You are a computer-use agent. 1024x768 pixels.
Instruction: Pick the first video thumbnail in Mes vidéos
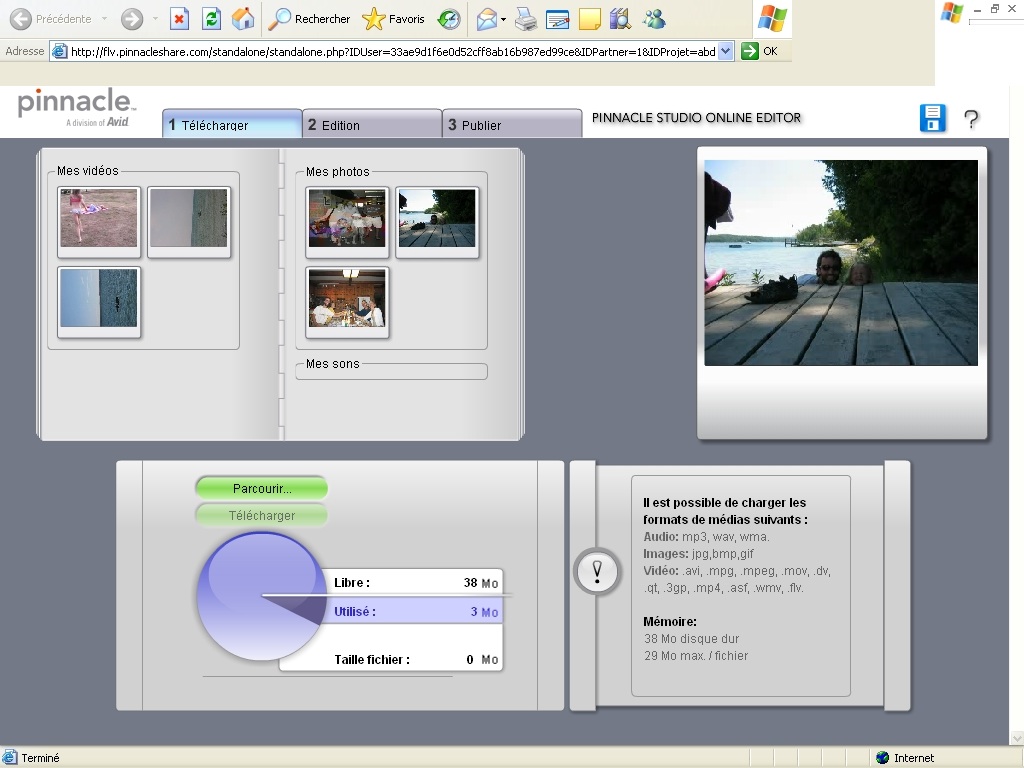(98, 218)
